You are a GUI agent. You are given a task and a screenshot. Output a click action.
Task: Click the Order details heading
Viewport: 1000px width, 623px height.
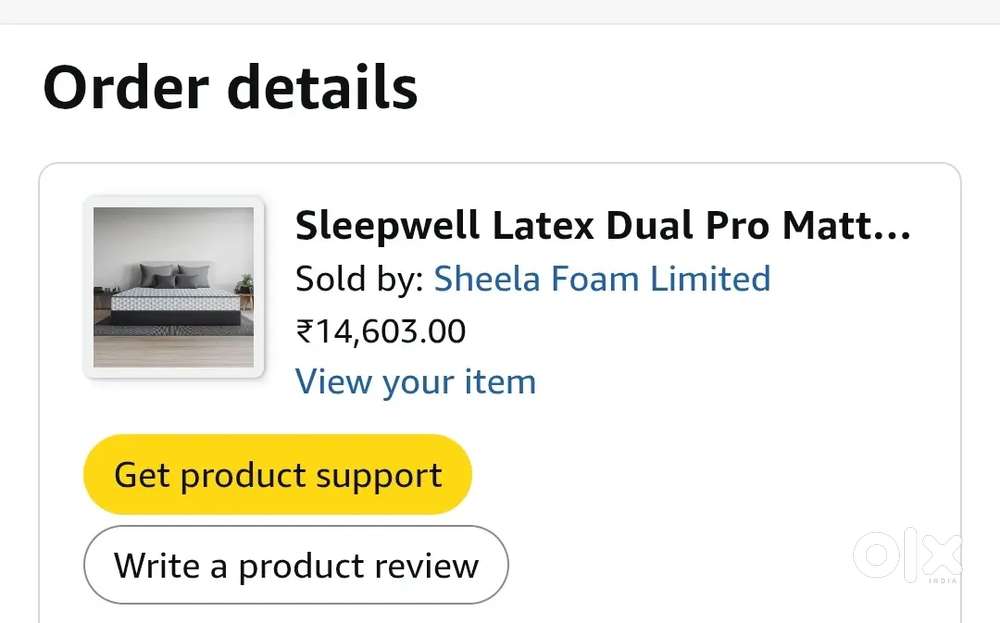pyautogui.click(x=230, y=87)
